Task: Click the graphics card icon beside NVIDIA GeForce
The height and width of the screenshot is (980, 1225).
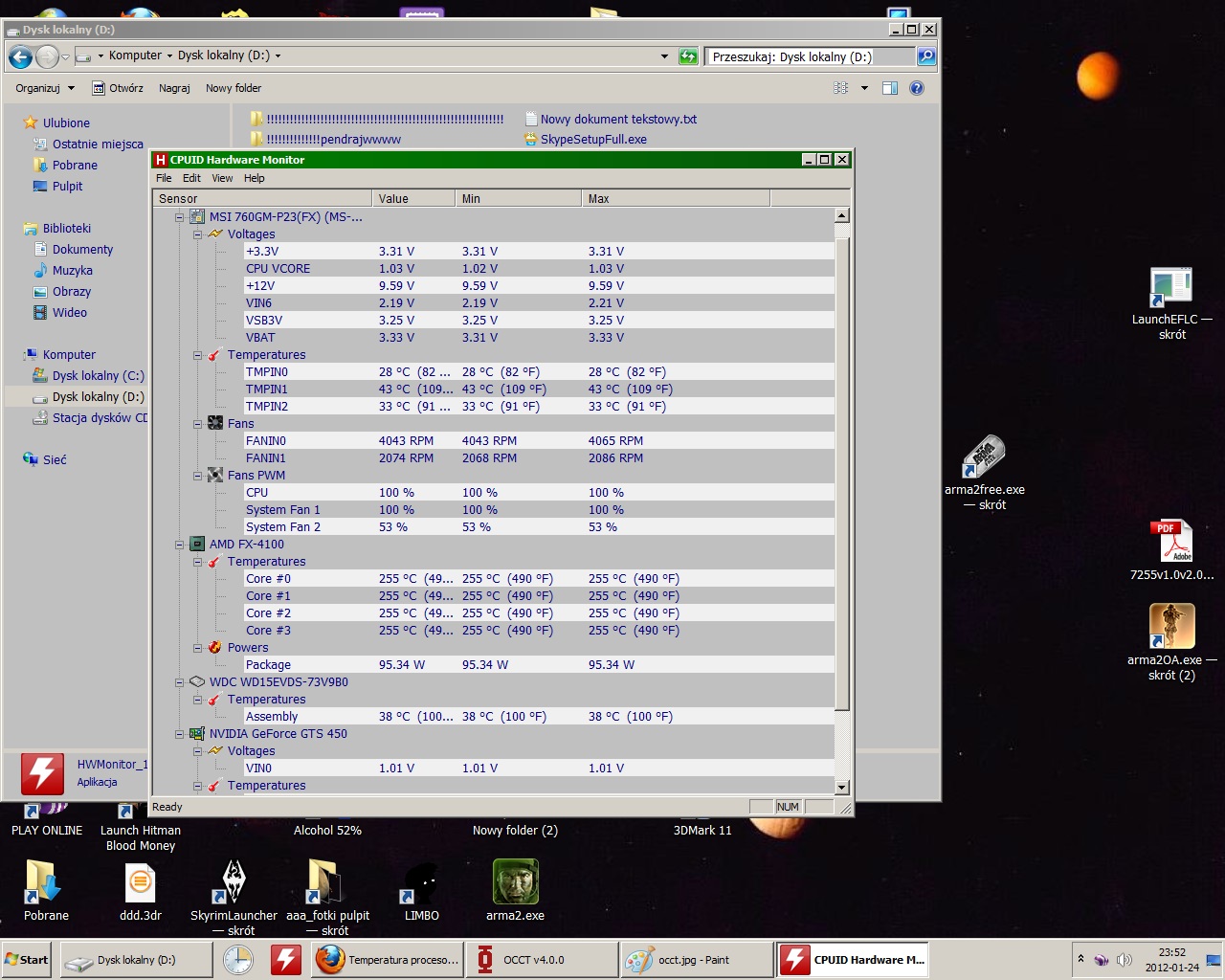Action: coord(197,734)
